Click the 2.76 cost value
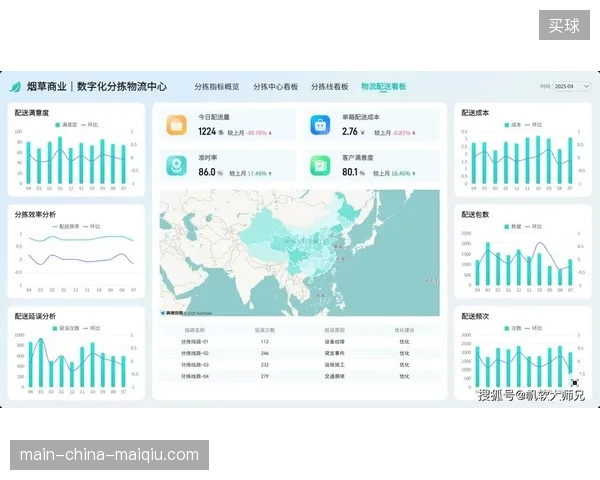 coord(350,132)
